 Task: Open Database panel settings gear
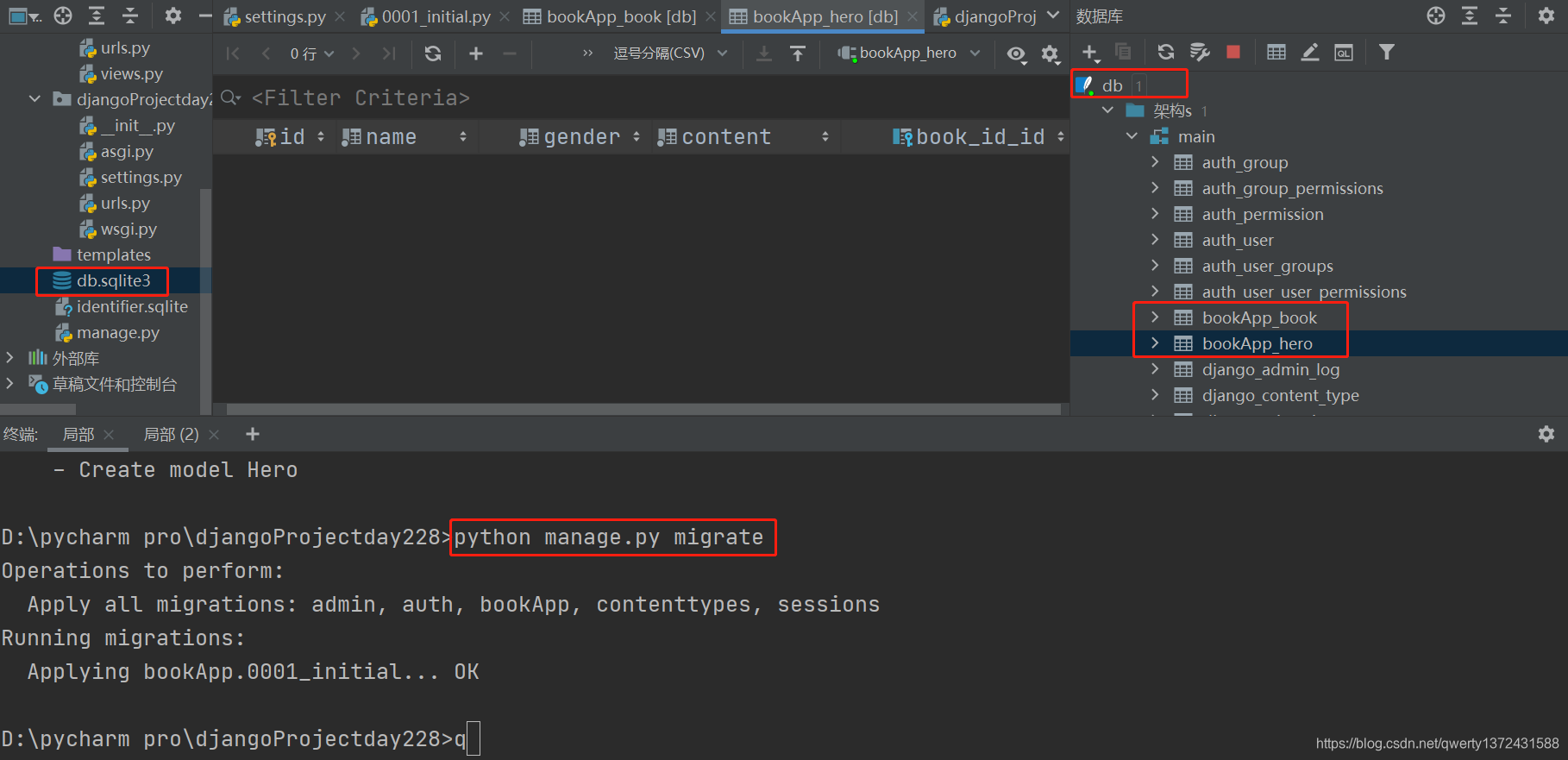1546,16
